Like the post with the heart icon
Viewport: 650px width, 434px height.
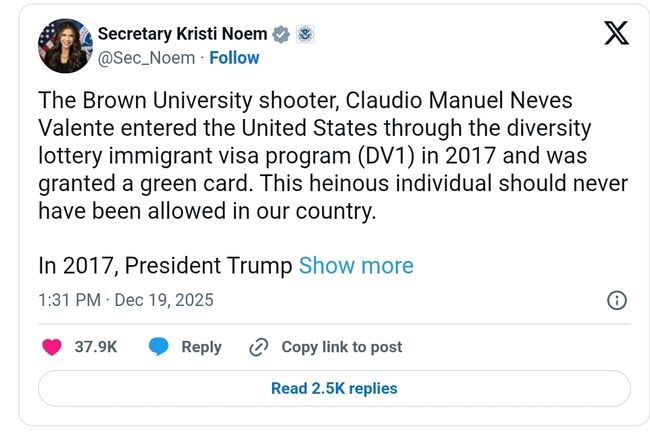(x=52, y=347)
